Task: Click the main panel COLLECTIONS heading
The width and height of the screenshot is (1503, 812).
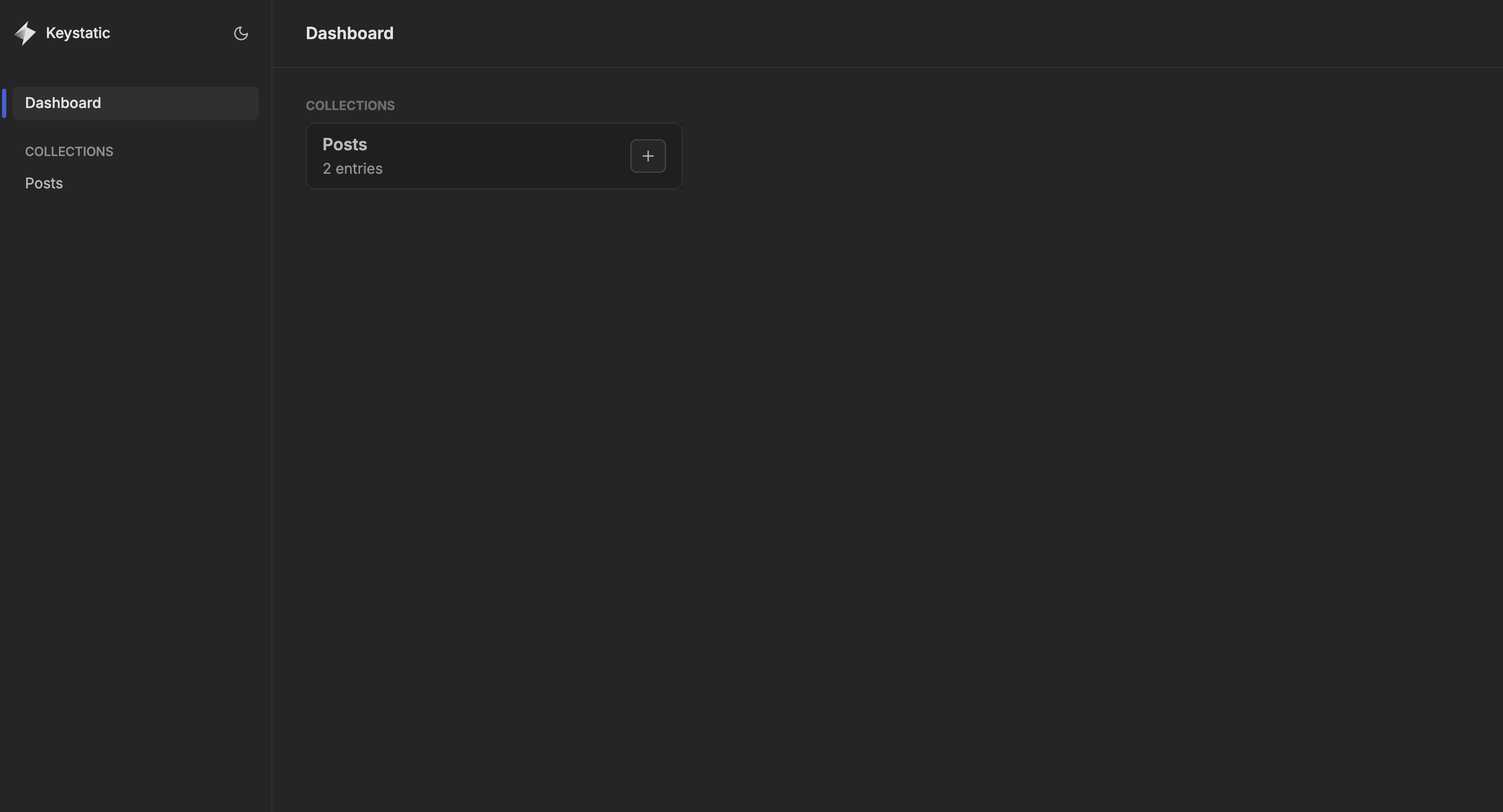Action: (x=350, y=105)
